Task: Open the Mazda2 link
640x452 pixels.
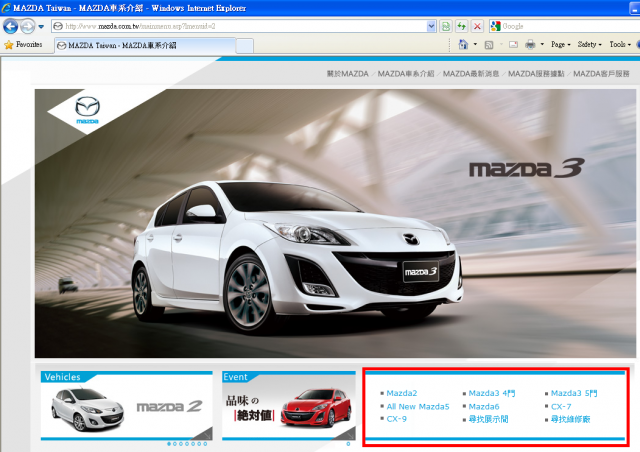Action: 402,393
